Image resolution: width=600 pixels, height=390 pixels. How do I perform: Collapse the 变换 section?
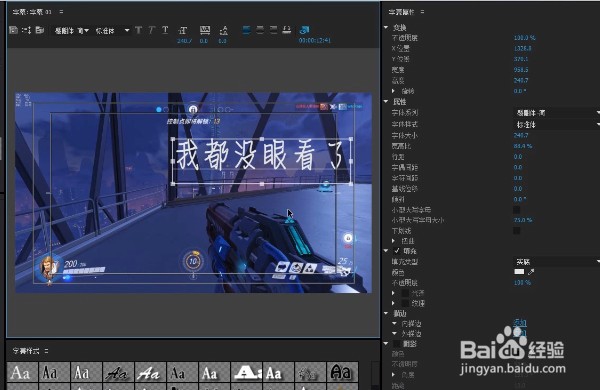[386, 28]
